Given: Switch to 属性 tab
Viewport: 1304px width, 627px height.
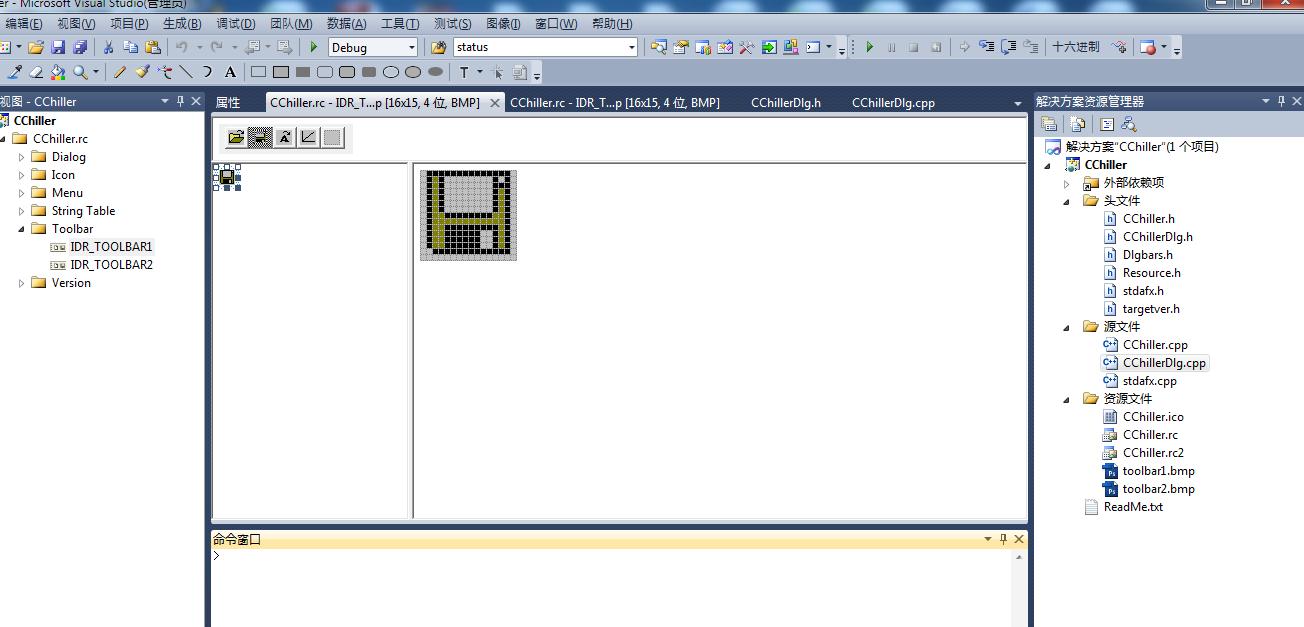Looking at the screenshot, I should 228,102.
